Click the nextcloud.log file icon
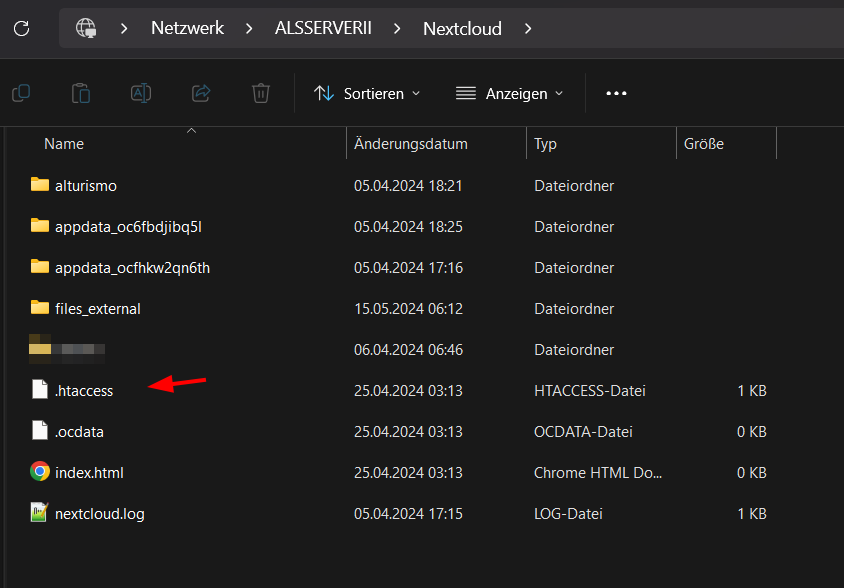844x588 pixels. [x=40, y=512]
